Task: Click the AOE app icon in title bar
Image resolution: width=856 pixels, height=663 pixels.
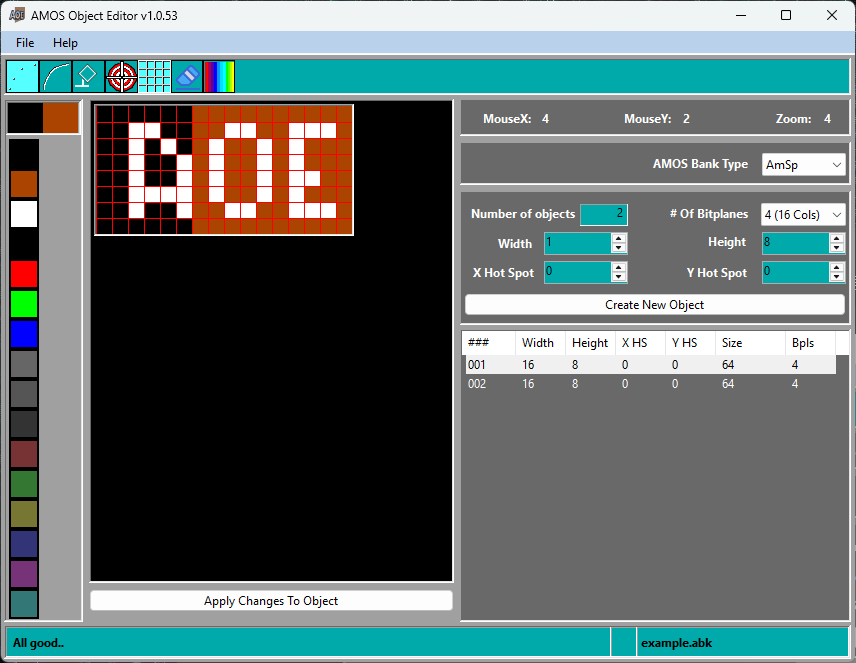Action: pyautogui.click(x=17, y=15)
